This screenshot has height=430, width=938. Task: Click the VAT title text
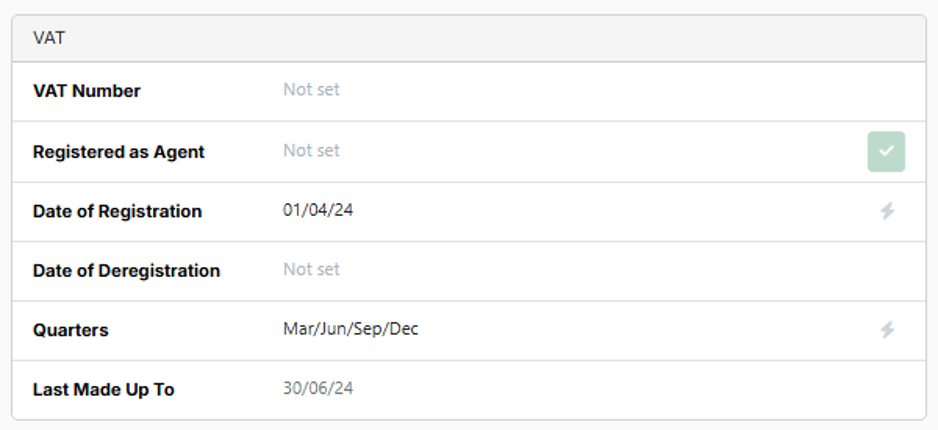[49, 38]
